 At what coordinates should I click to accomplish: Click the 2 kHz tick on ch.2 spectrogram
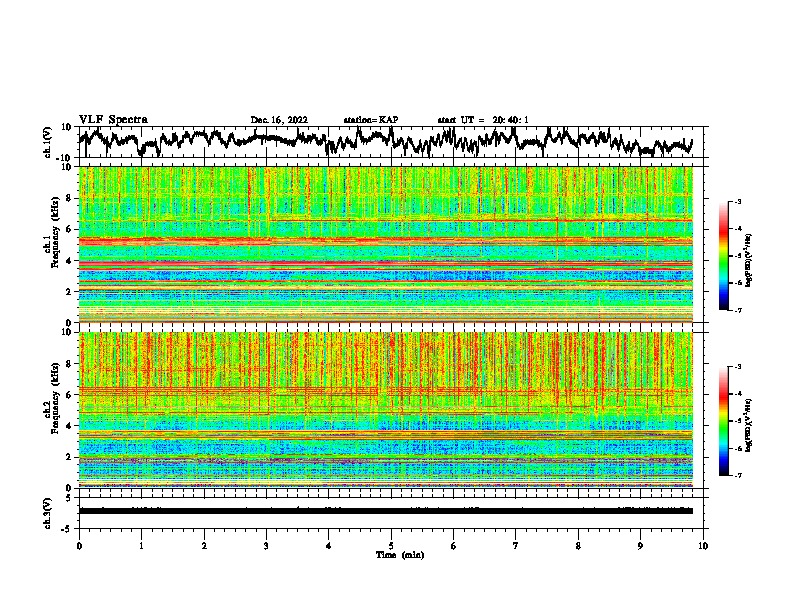(x=69, y=457)
